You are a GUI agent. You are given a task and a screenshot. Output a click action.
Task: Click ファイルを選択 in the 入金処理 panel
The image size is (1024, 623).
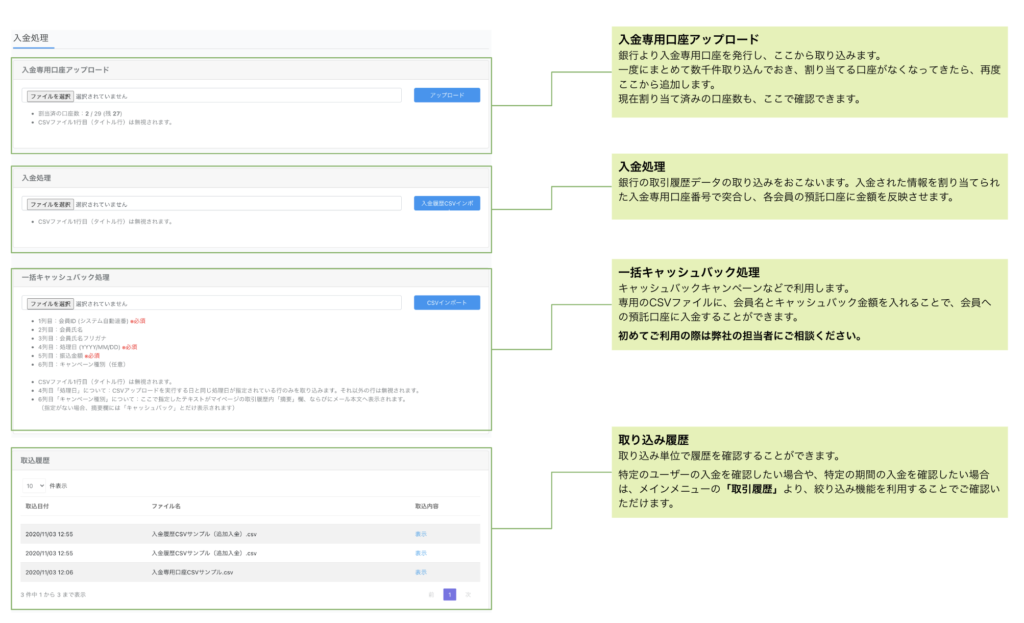(x=50, y=203)
